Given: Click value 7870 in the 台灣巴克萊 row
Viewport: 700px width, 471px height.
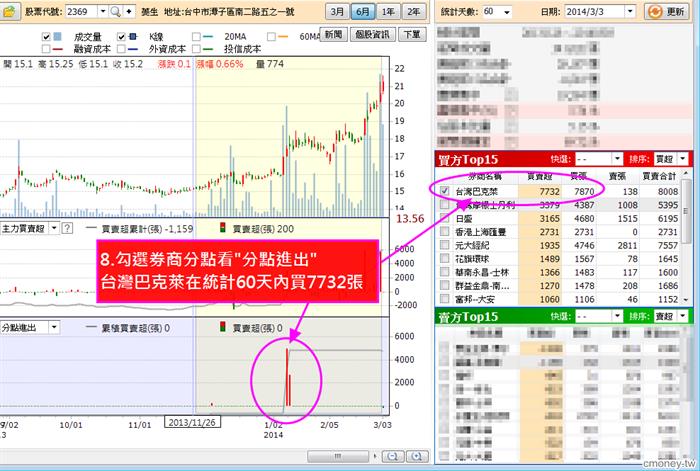Looking at the screenshot, I should 584,192.
